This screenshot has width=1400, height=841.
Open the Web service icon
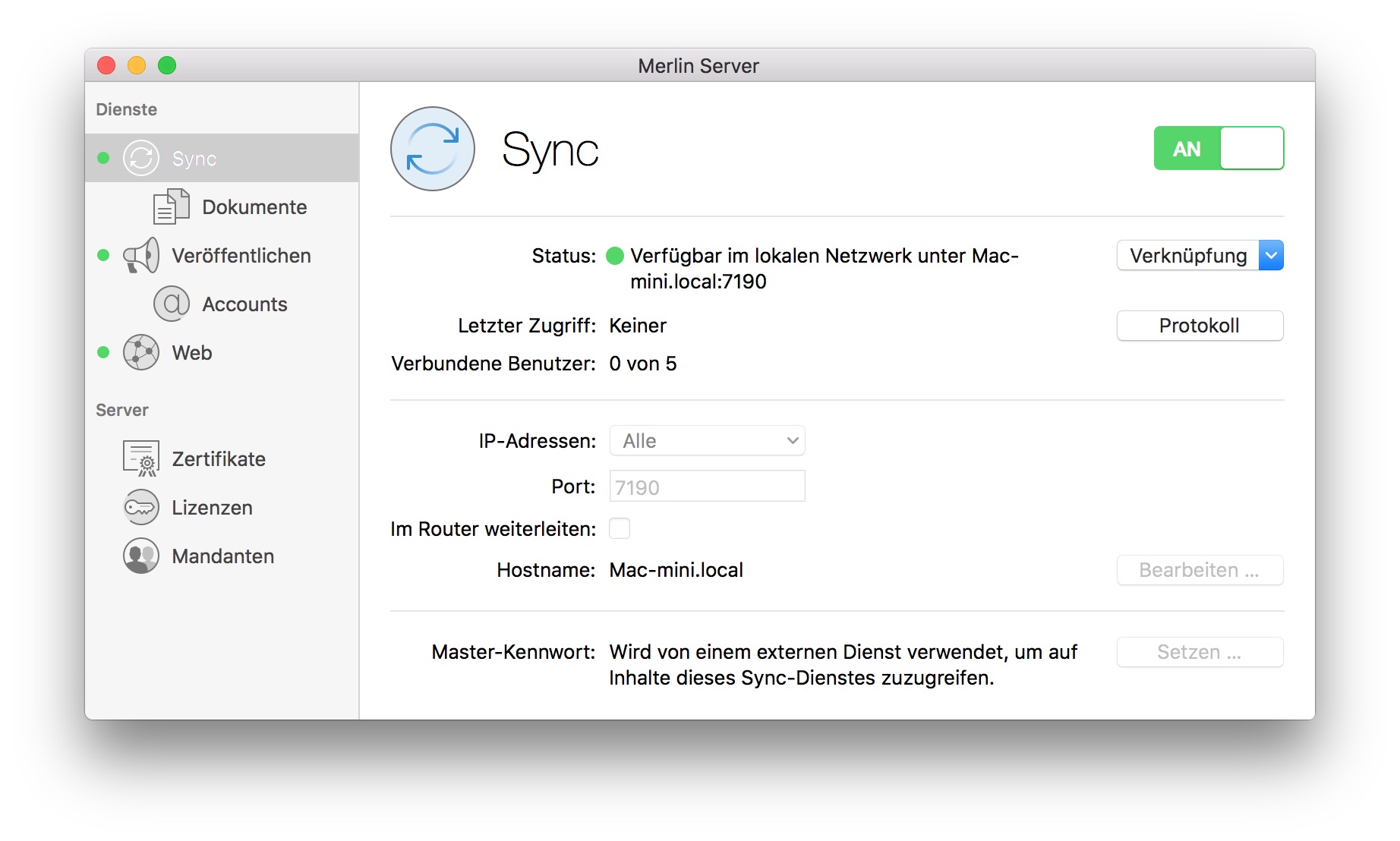tap(141, 352)
